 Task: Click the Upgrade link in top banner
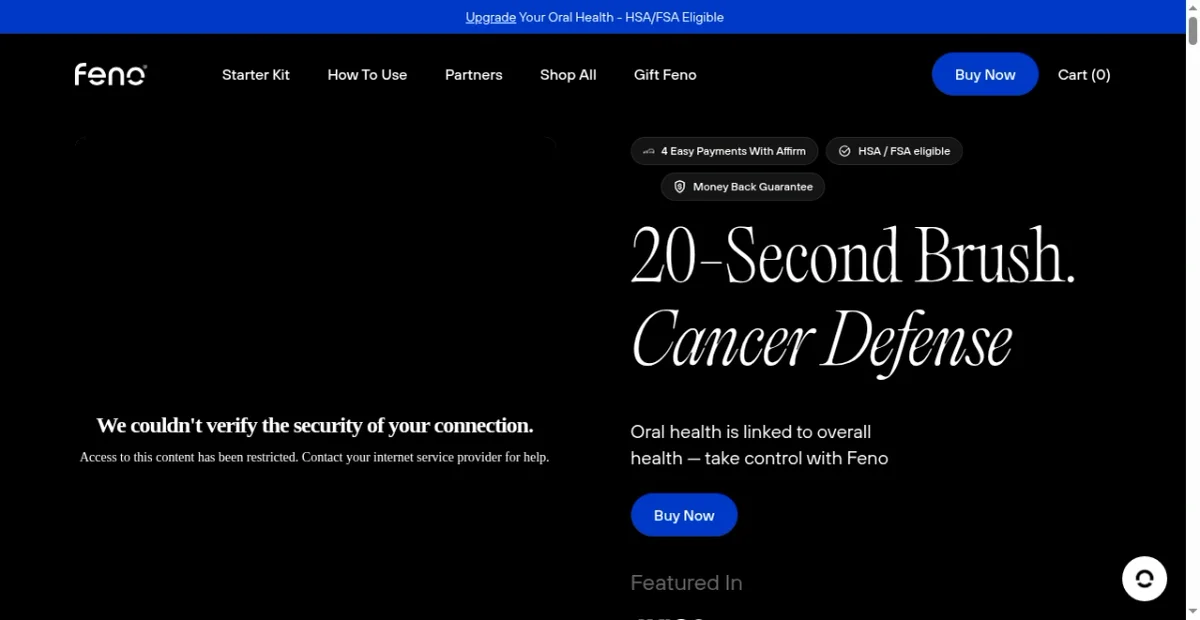click(491, 17)
